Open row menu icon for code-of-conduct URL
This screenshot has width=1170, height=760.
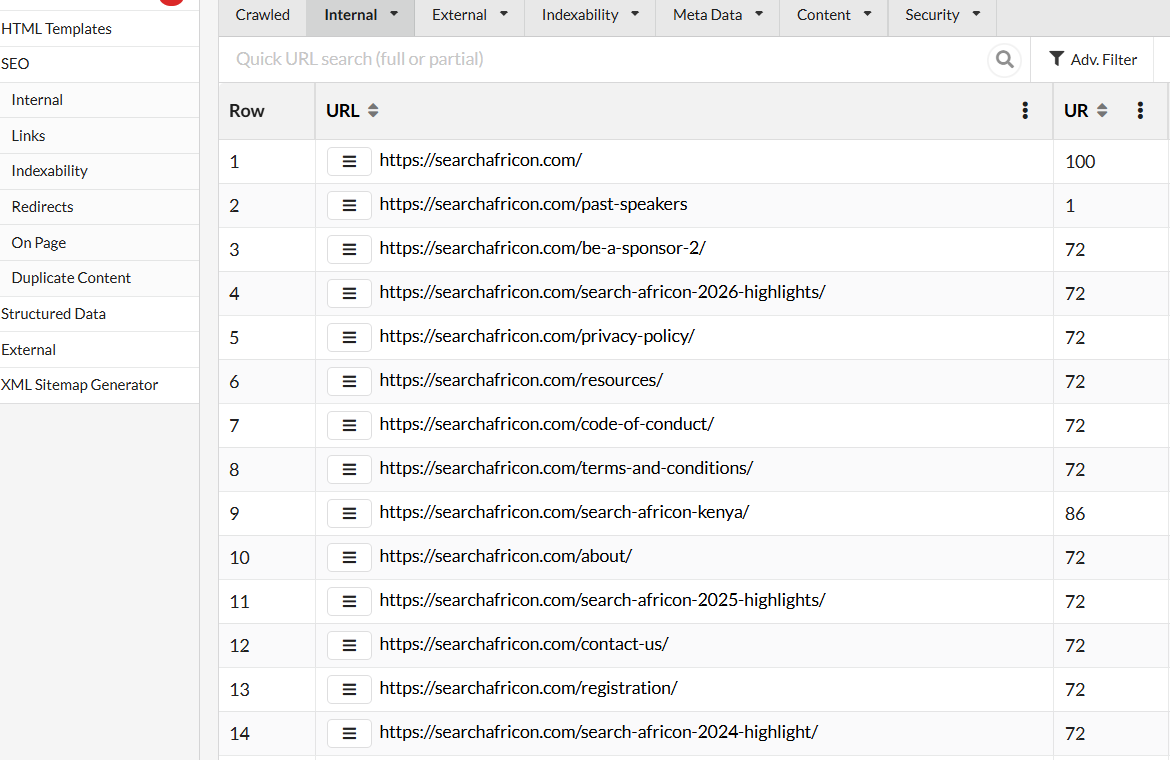tap(349, 425)
